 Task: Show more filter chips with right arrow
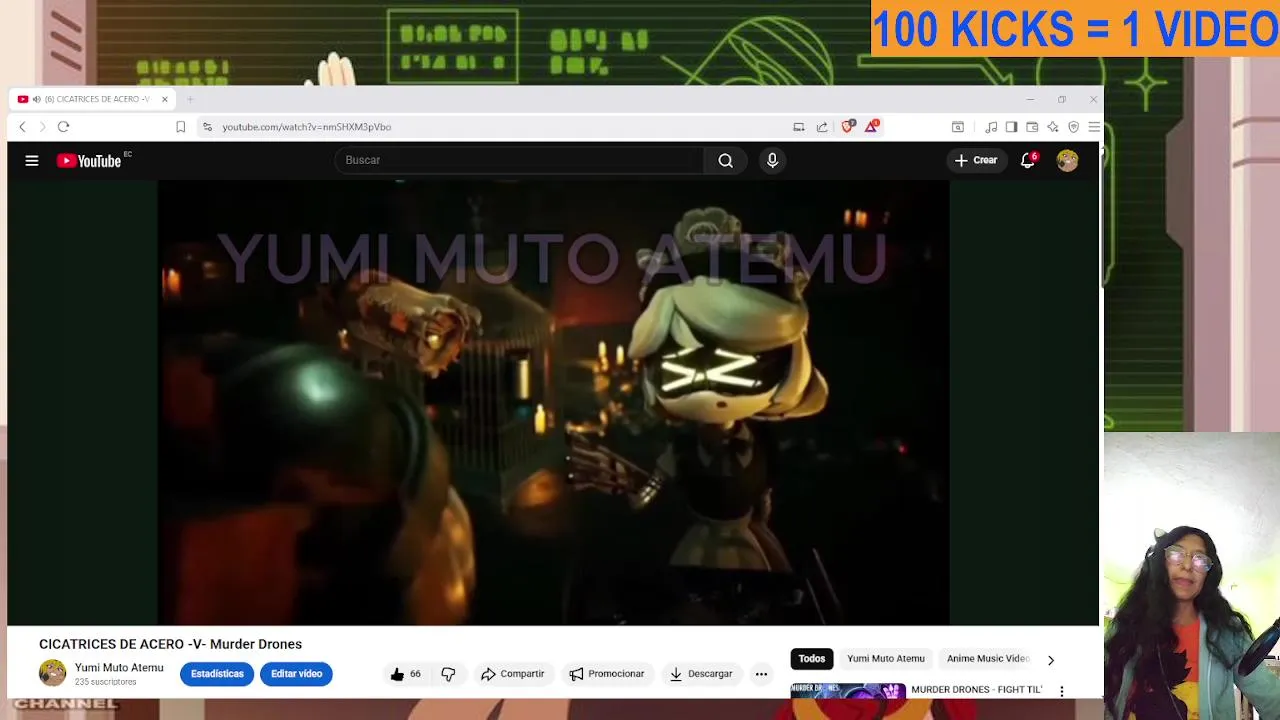(x=1050, y=660)
